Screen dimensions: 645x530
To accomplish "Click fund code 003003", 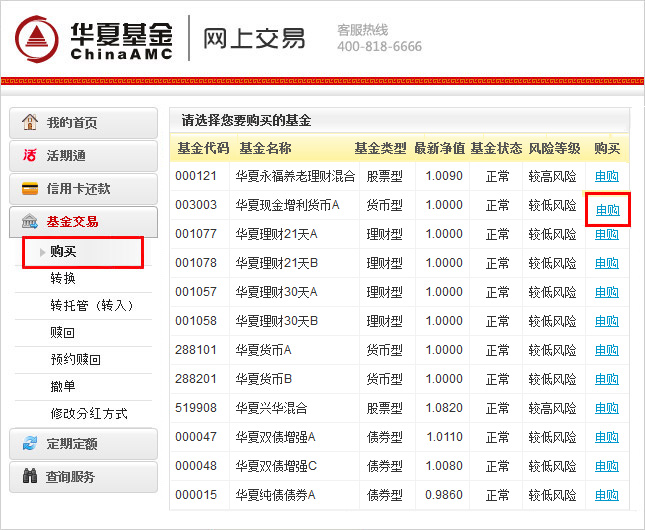I will [196, 205].
